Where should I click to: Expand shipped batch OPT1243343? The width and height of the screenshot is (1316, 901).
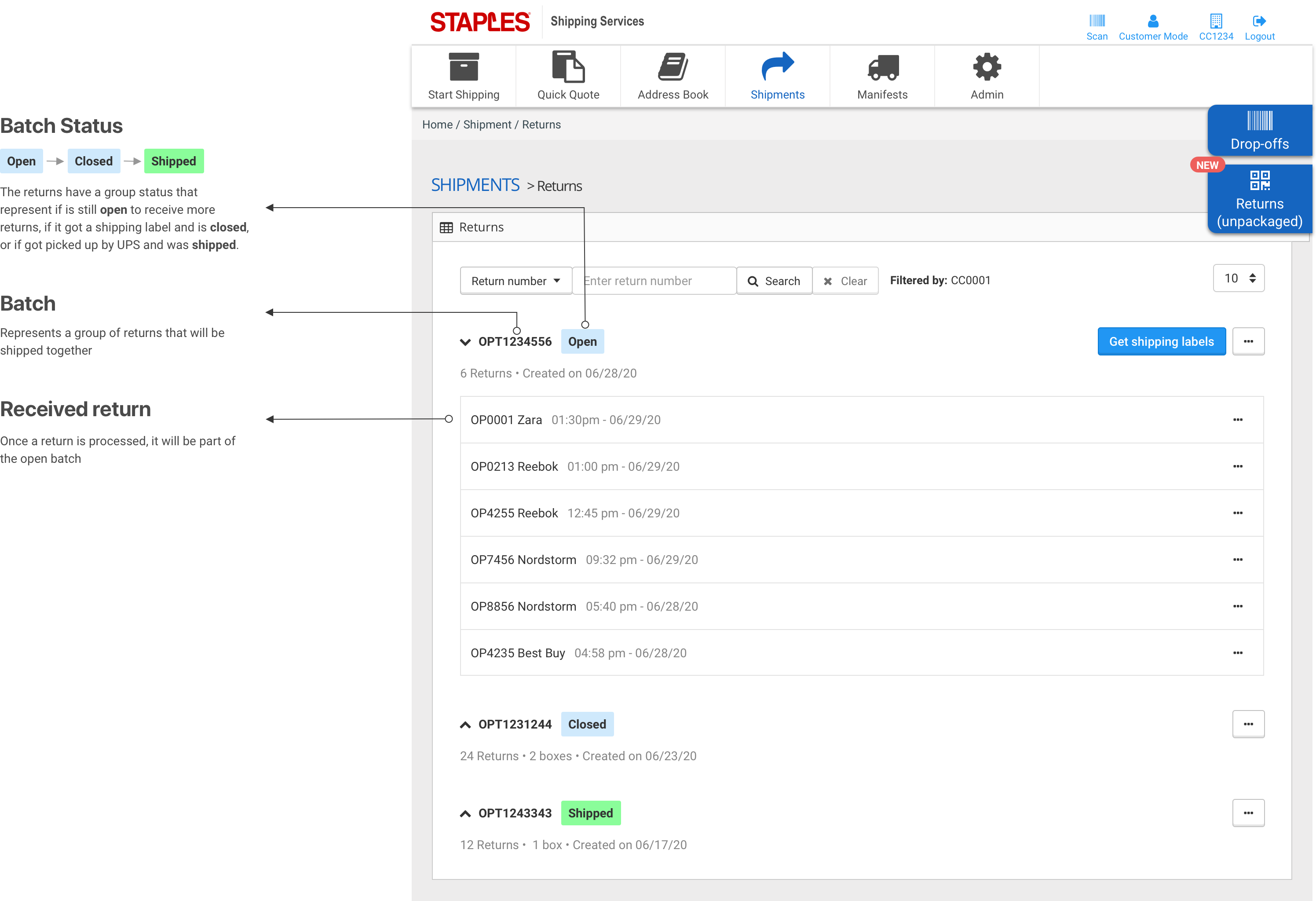465,814
